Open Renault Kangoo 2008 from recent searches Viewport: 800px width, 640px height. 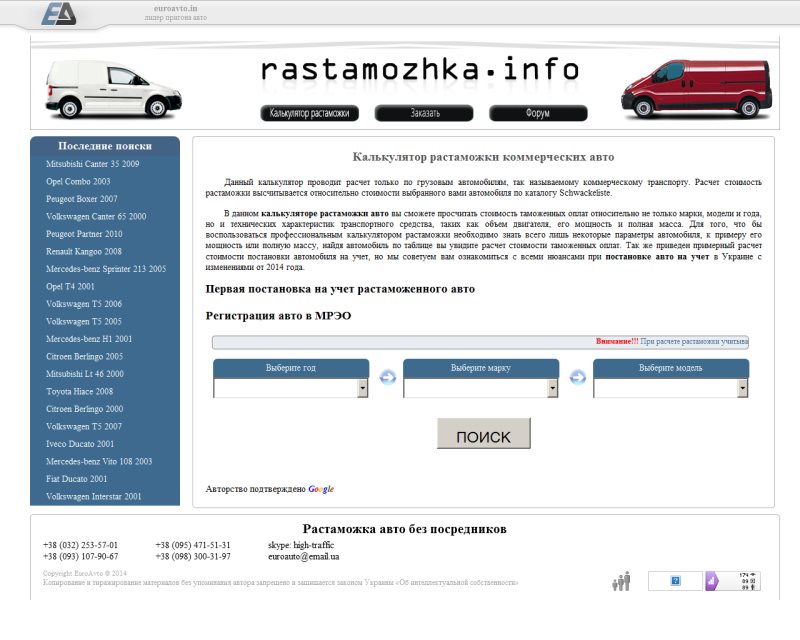[x=84, y=251]
